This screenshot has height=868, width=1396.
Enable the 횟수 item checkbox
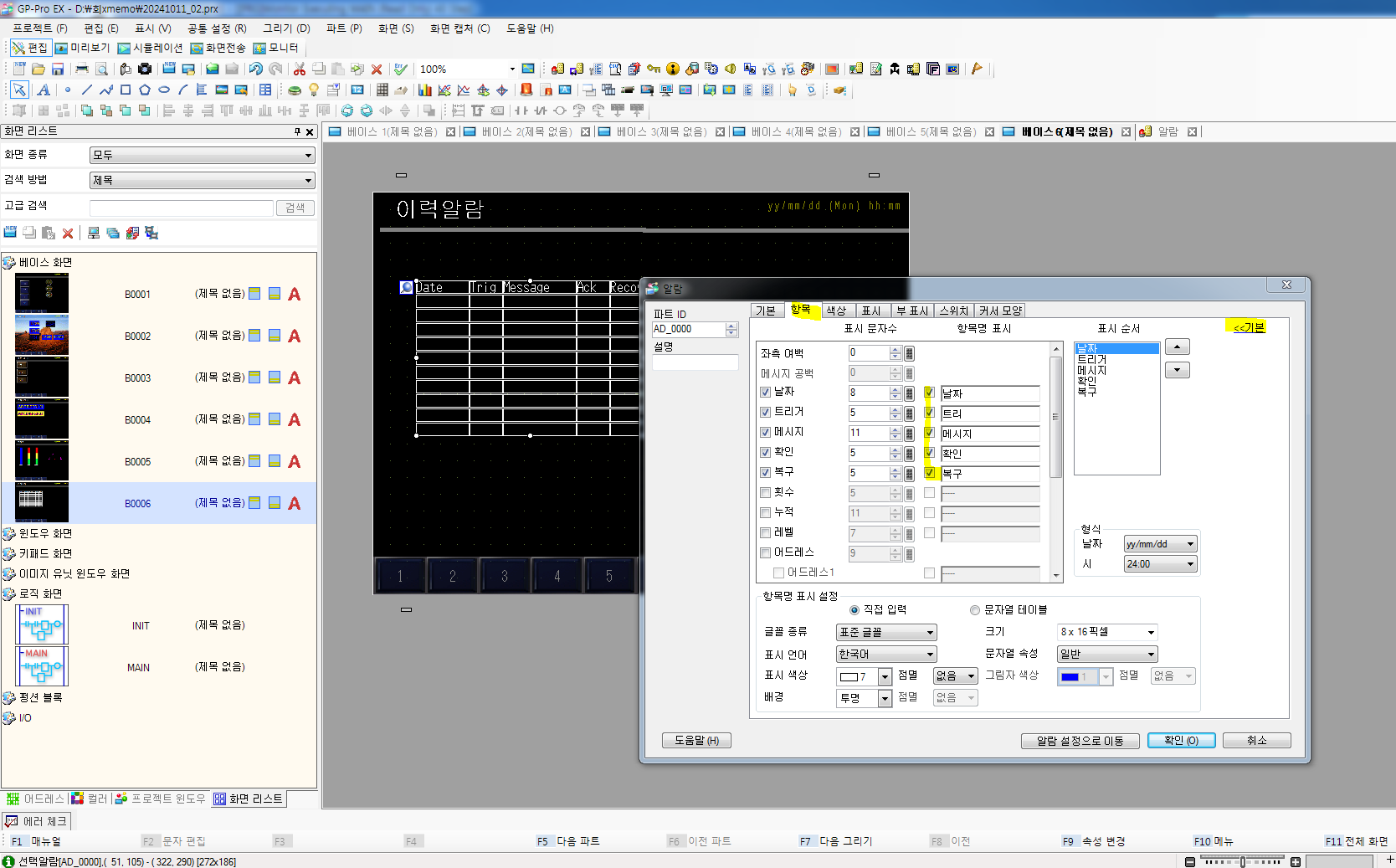[765, 492]
